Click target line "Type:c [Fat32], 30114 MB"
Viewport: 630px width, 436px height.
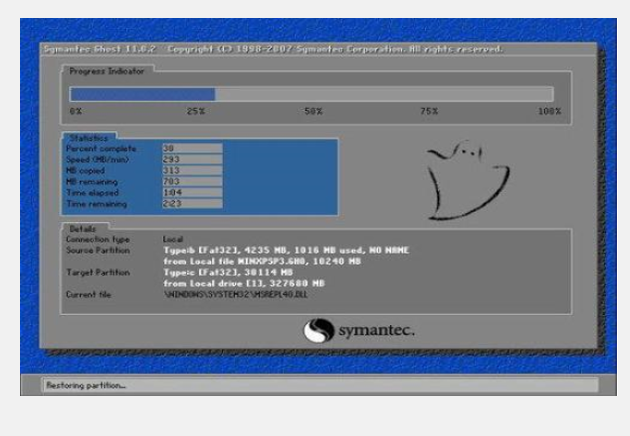point(228,272)
